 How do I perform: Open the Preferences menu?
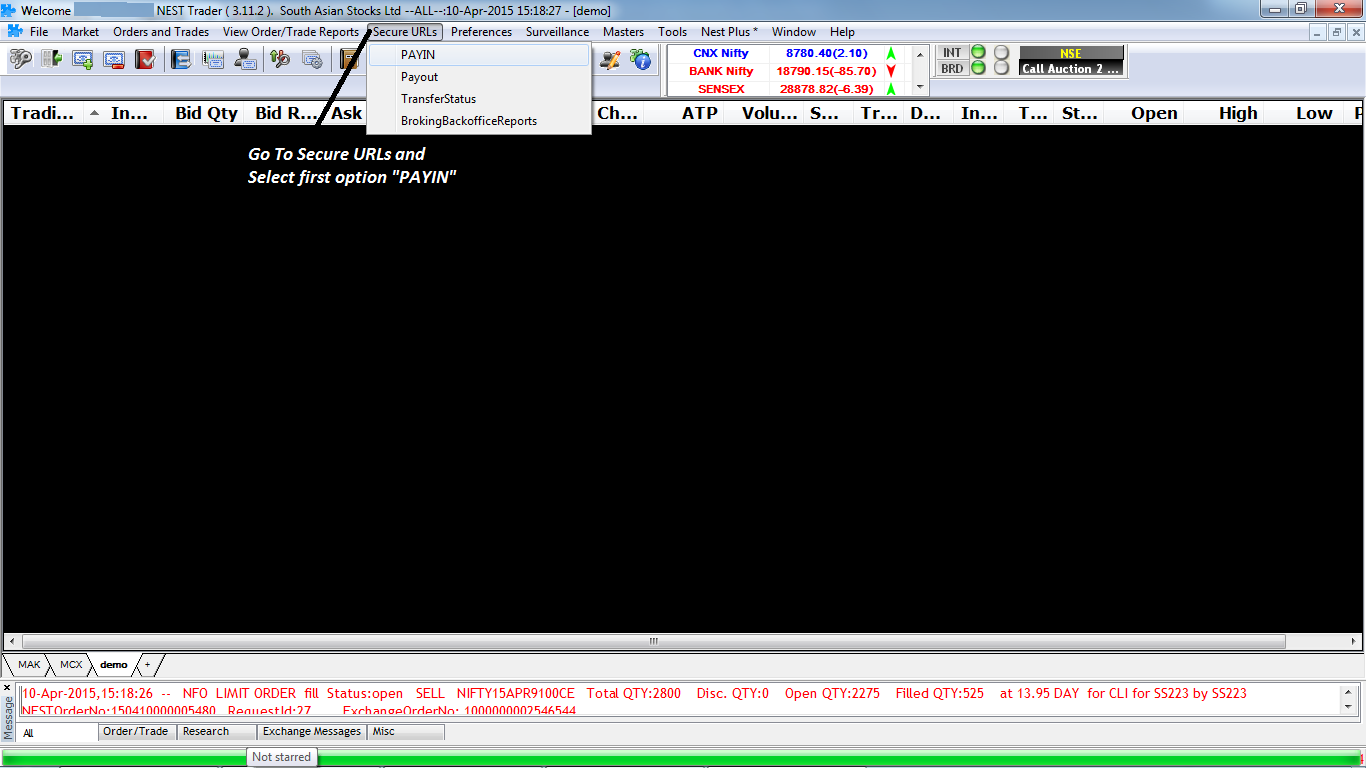tap(481, 32)
